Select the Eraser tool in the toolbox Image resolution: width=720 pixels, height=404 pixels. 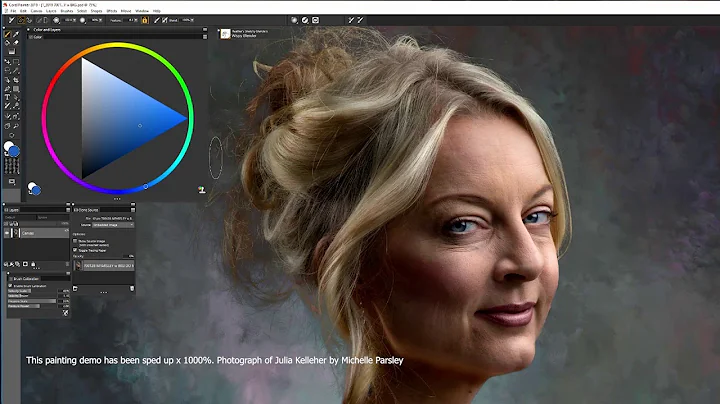coord(16,43)
